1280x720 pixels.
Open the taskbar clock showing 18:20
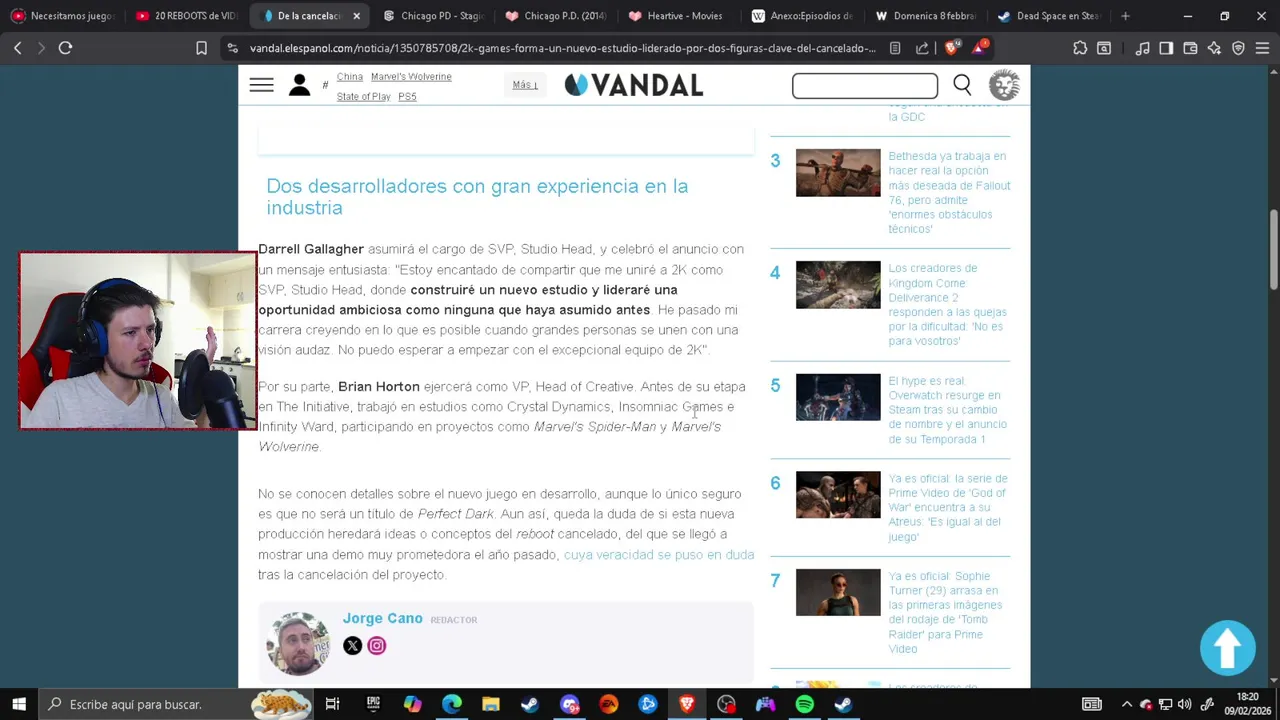[x=1247, y=704]
